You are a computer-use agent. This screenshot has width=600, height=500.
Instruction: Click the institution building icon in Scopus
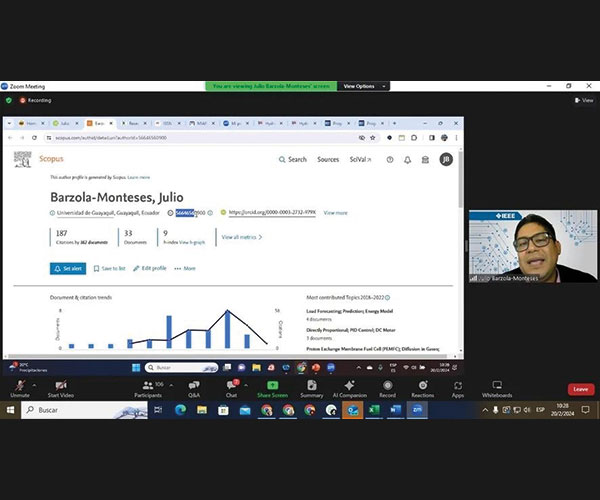(425, 160)
